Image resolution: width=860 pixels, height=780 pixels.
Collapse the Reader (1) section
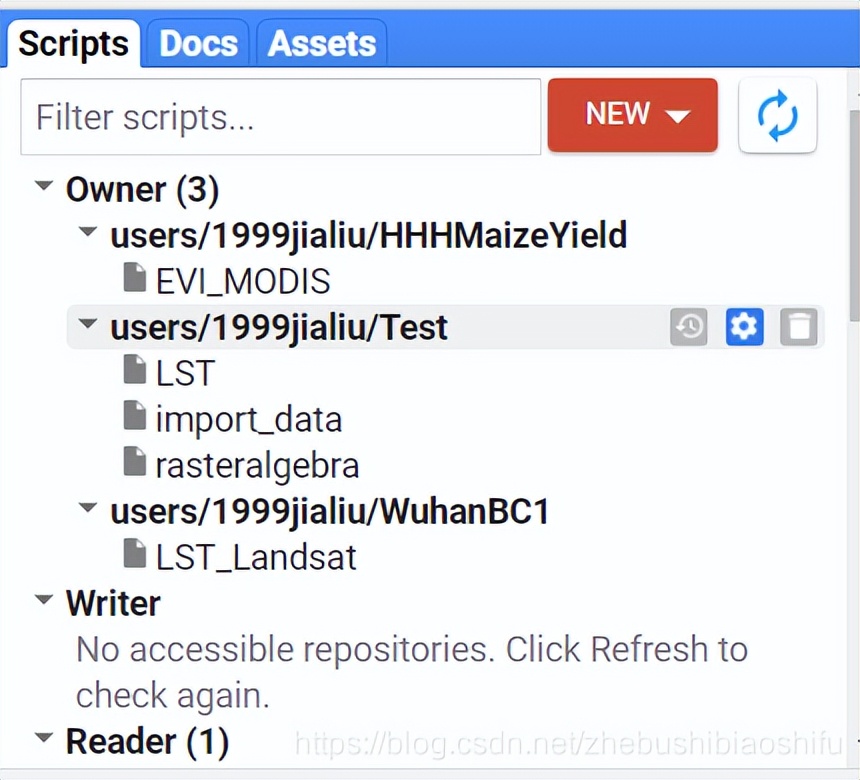[x=44, y=739]
